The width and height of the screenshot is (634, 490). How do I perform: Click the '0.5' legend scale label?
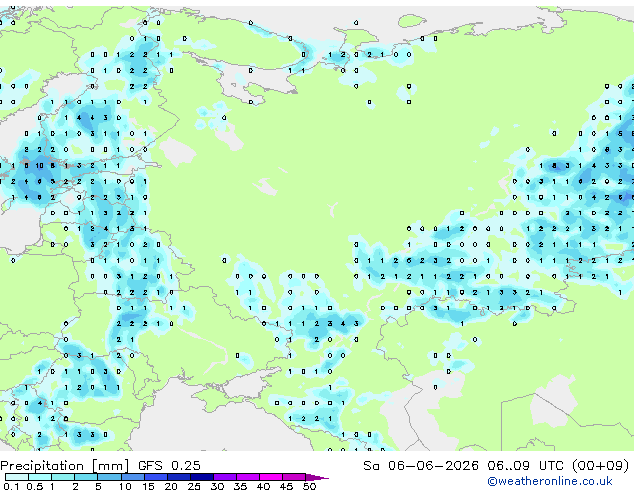34,486
